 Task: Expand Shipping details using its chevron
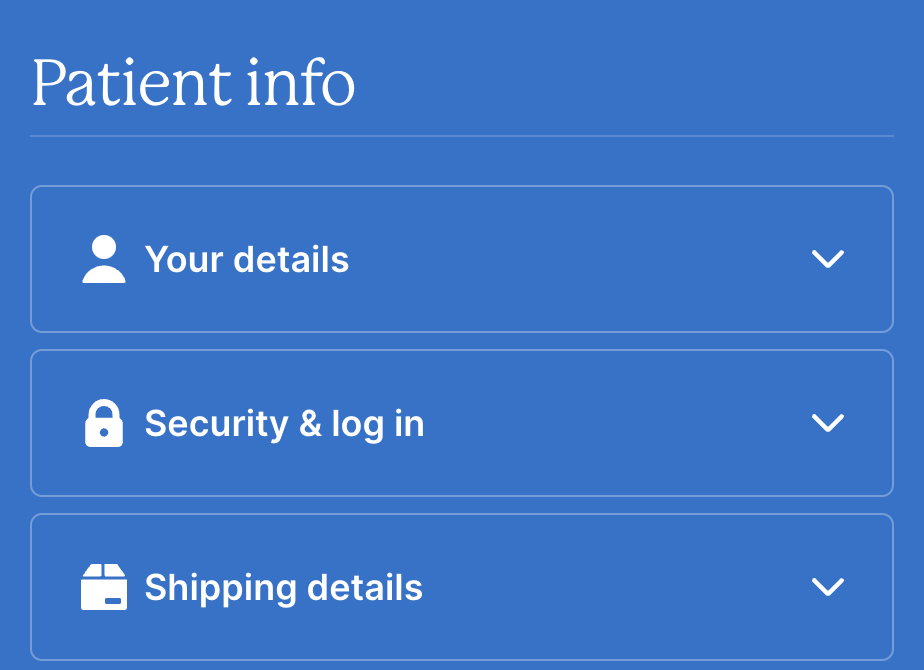click(828, 586)
